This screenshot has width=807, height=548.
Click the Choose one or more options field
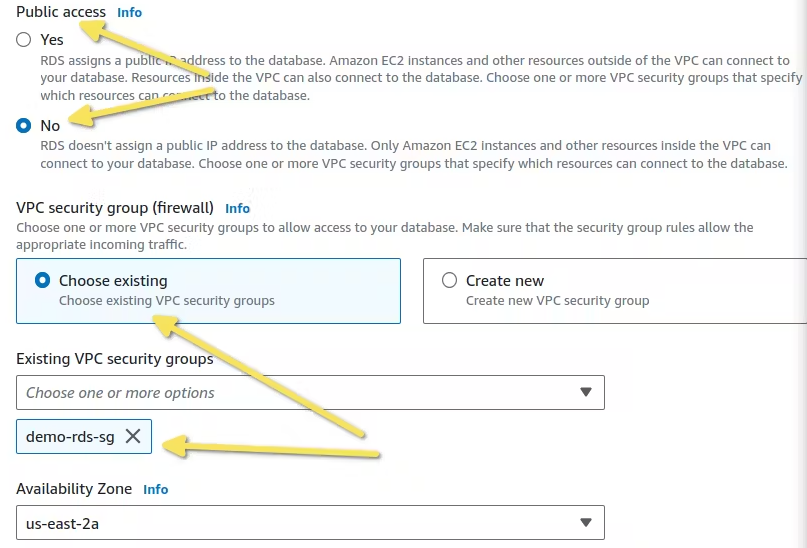(310, 393)
